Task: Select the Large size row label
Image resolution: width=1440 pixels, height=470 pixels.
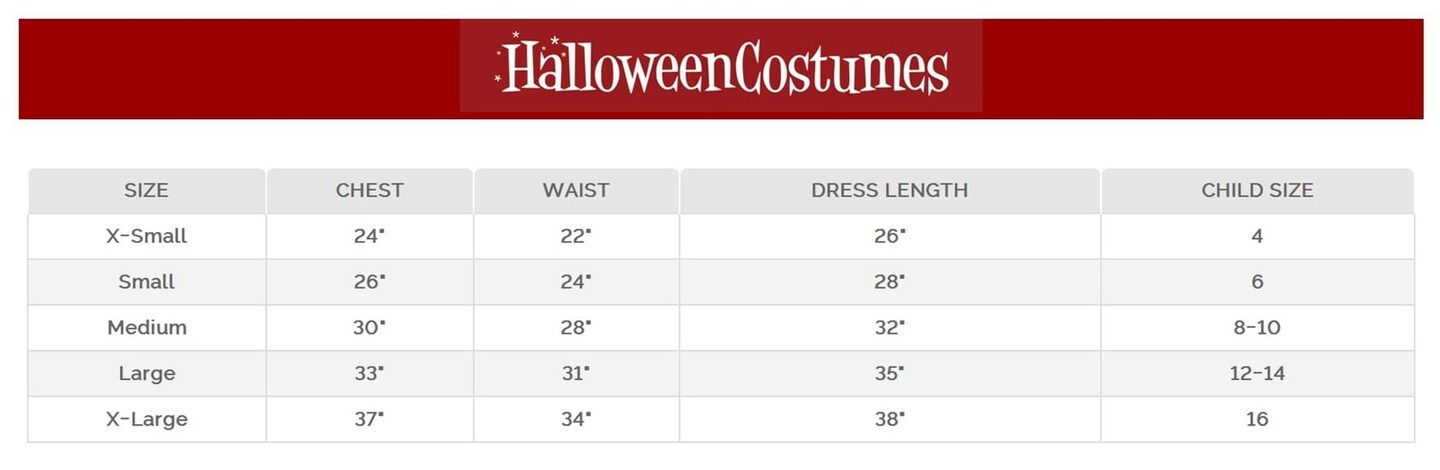Action: pos(146,373)
